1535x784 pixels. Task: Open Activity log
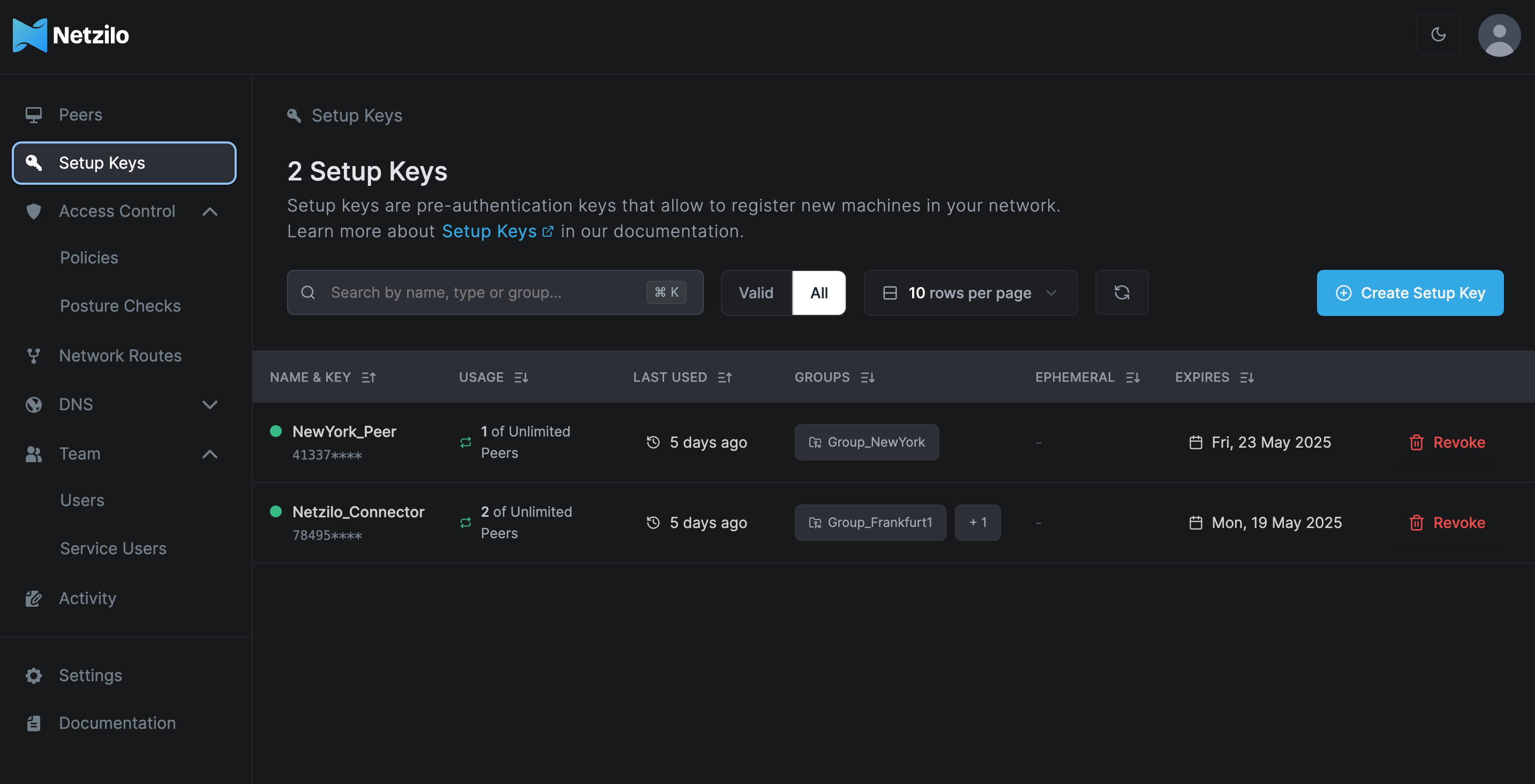(x=88, y=598)
